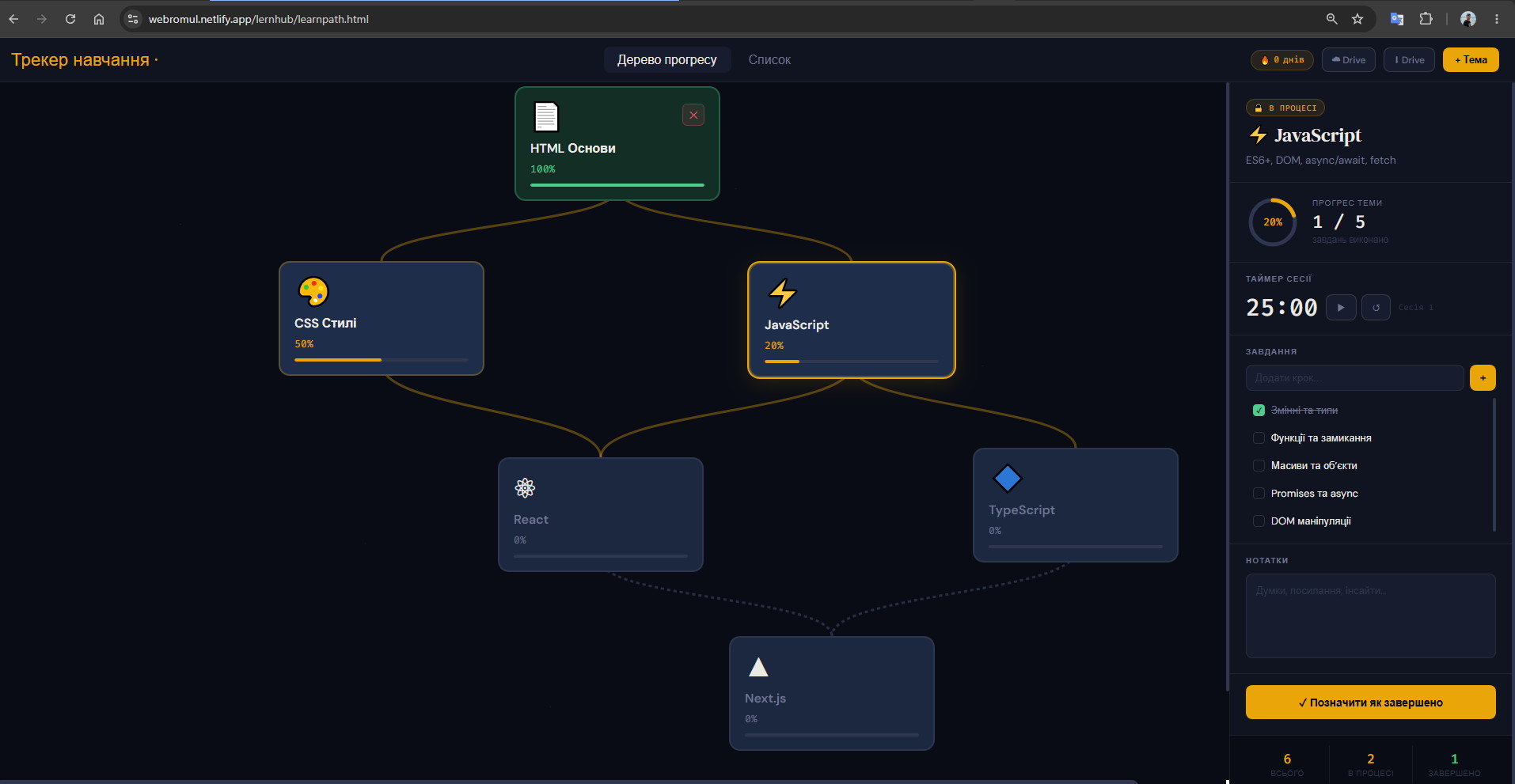
Task: Select the CSS Стилі title text
Action: pyautogui.click(x=325, y=324)
